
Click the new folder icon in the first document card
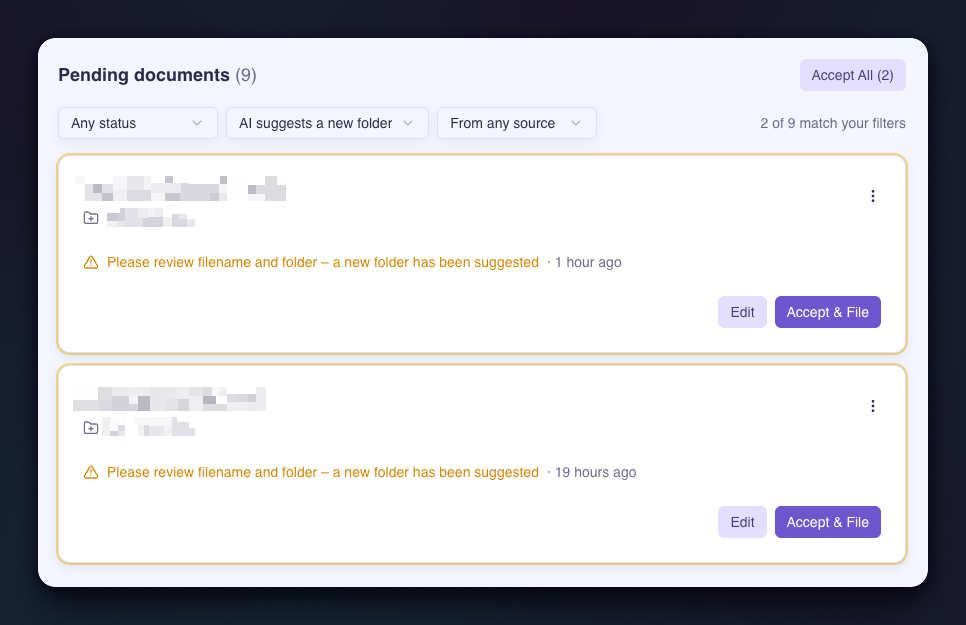(x=91, y=218)
